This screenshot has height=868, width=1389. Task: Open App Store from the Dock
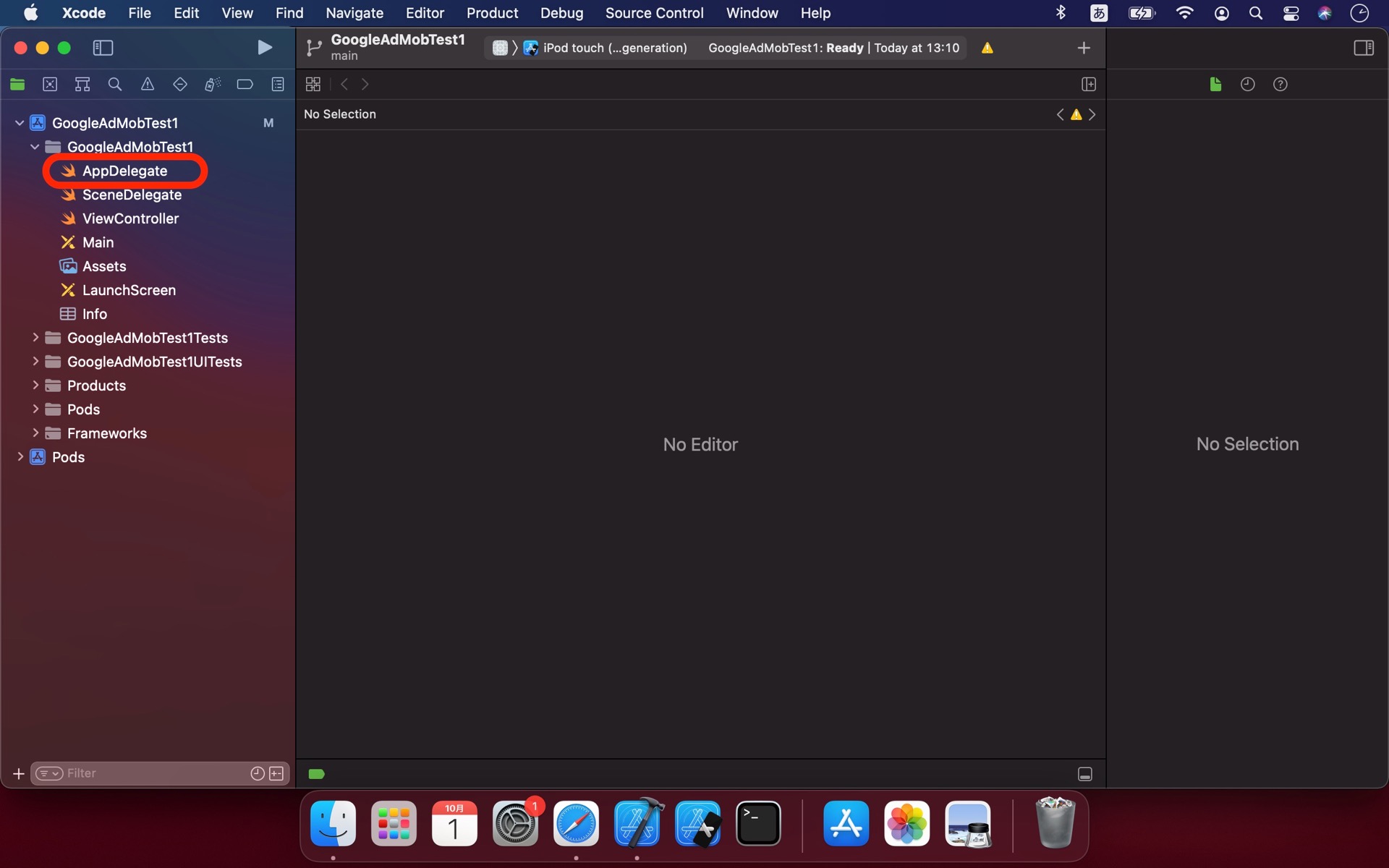846,823
